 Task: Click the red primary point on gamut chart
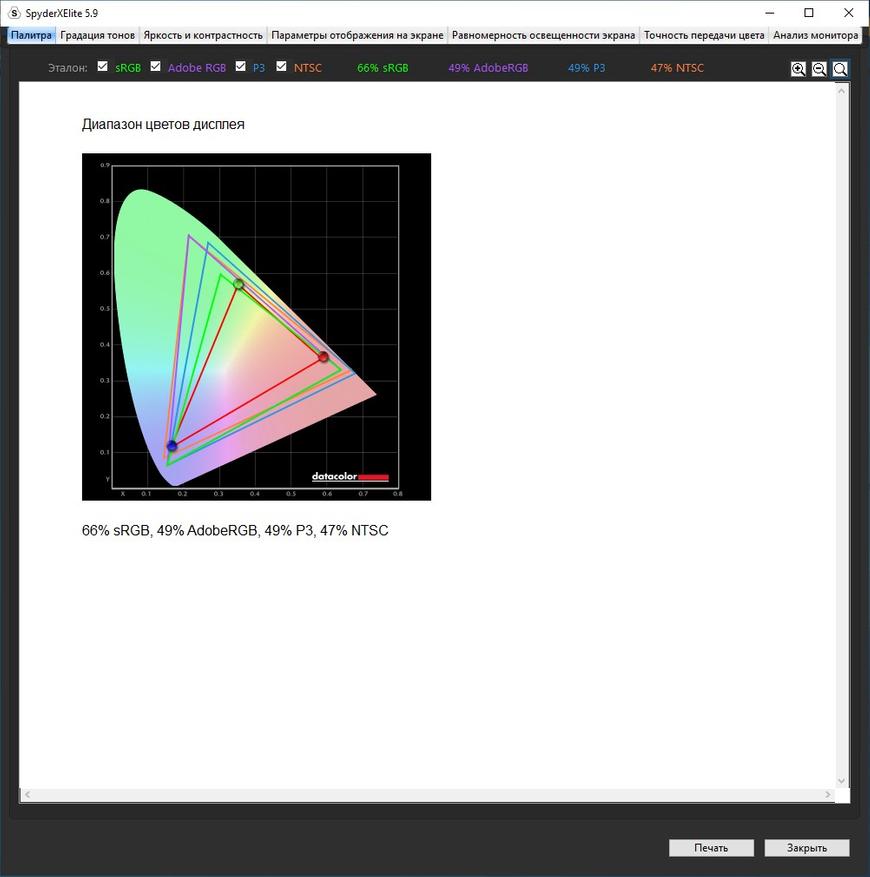[x=323, y=357]
